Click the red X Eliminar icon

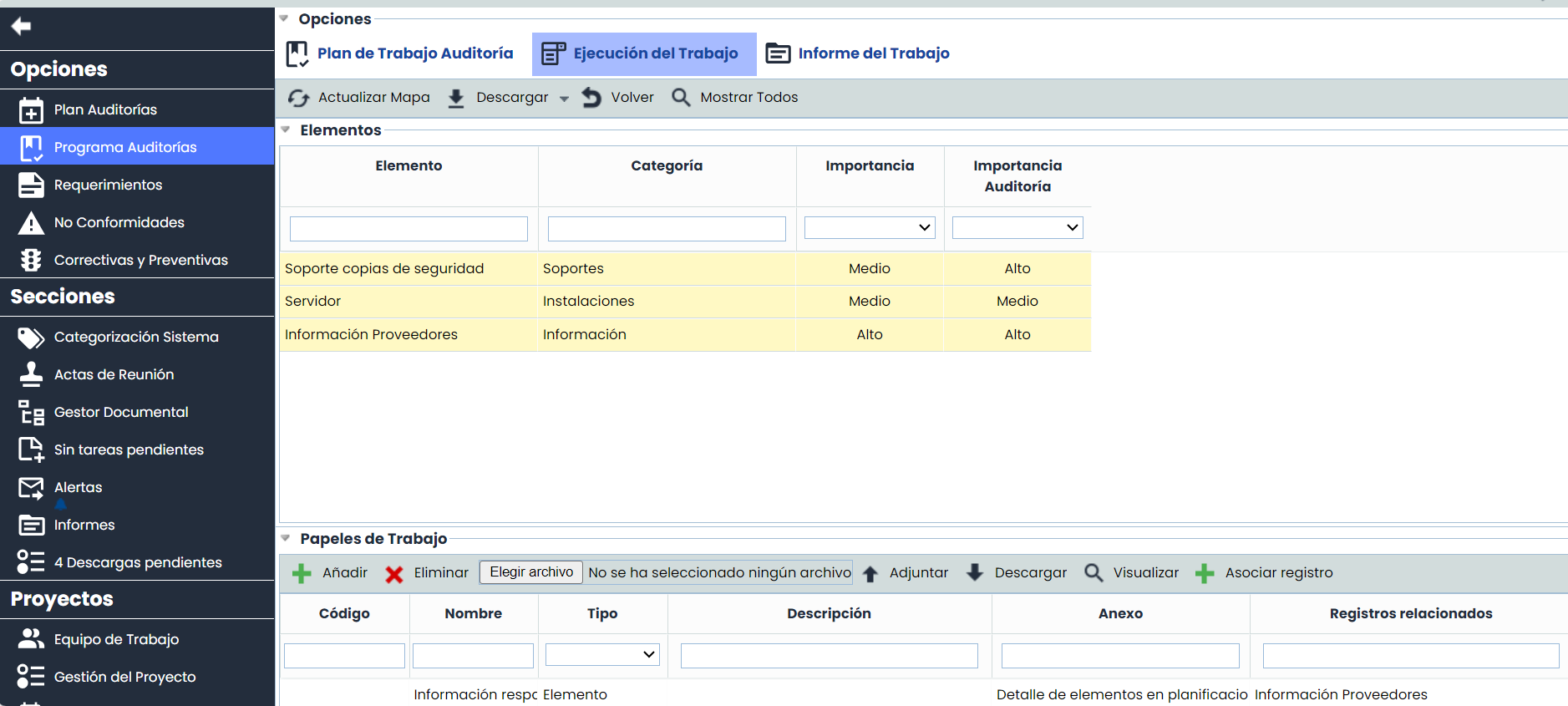click(x=394, y=574)
